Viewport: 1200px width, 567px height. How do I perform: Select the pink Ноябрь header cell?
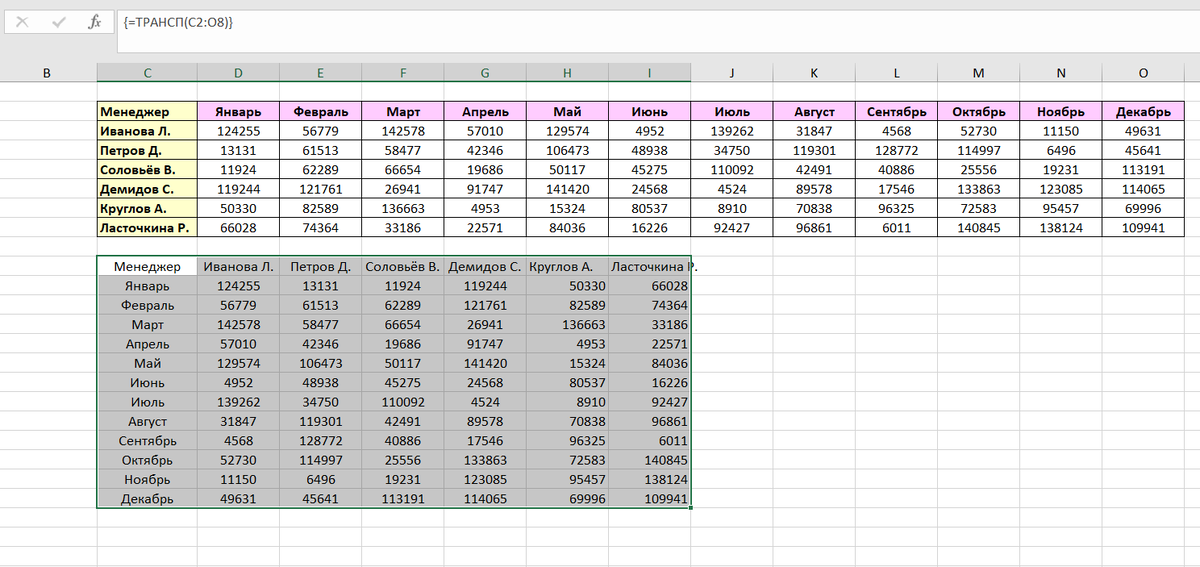[1061, 112]
